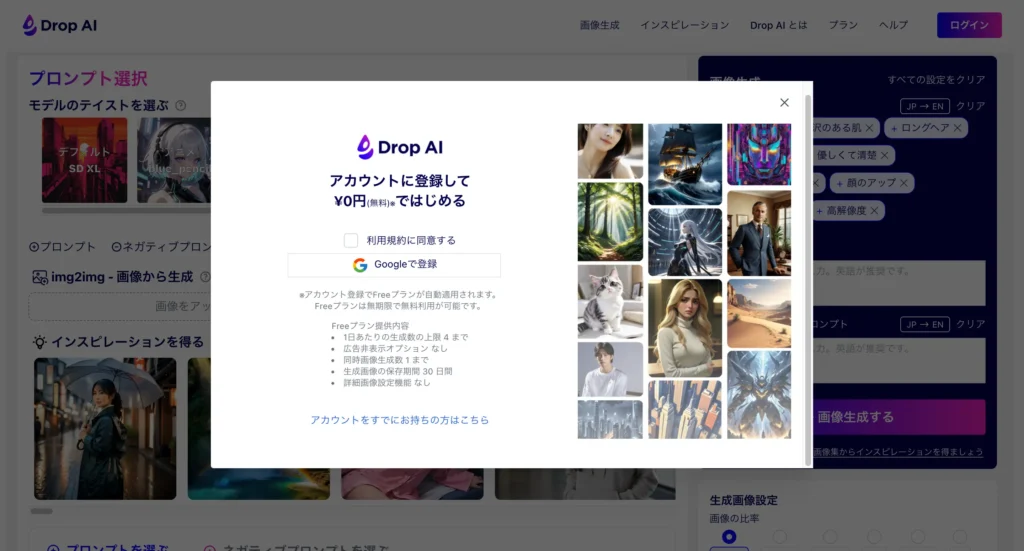The image size is (1024, 551).
Task: Click the sunlit forest image in dialog
Action: pos(610,222)
